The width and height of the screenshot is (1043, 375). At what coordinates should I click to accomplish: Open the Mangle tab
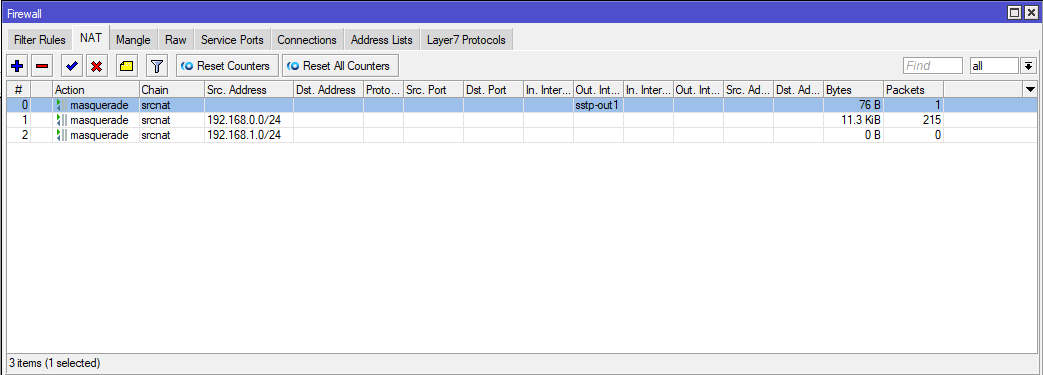(x=133, y=40)
